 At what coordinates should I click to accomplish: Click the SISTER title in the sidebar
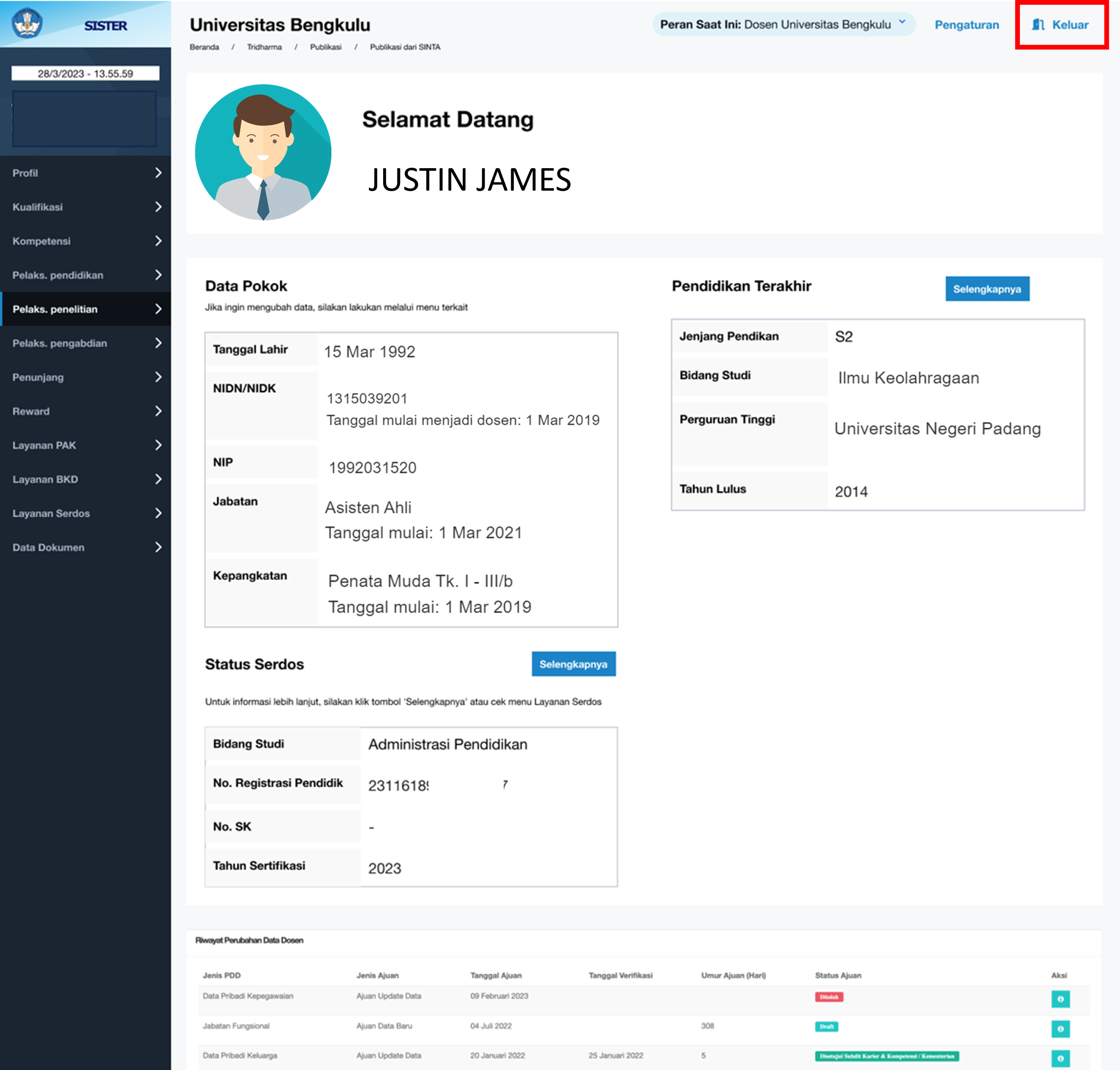106,26
